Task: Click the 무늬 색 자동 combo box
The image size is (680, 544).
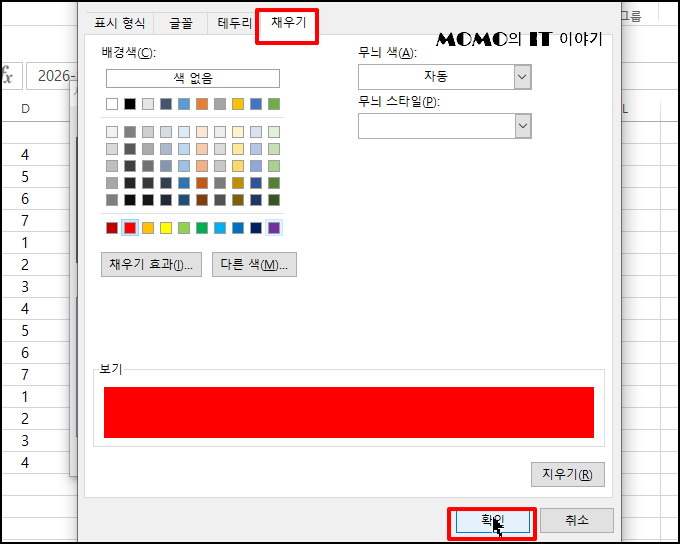Action: 445,77
